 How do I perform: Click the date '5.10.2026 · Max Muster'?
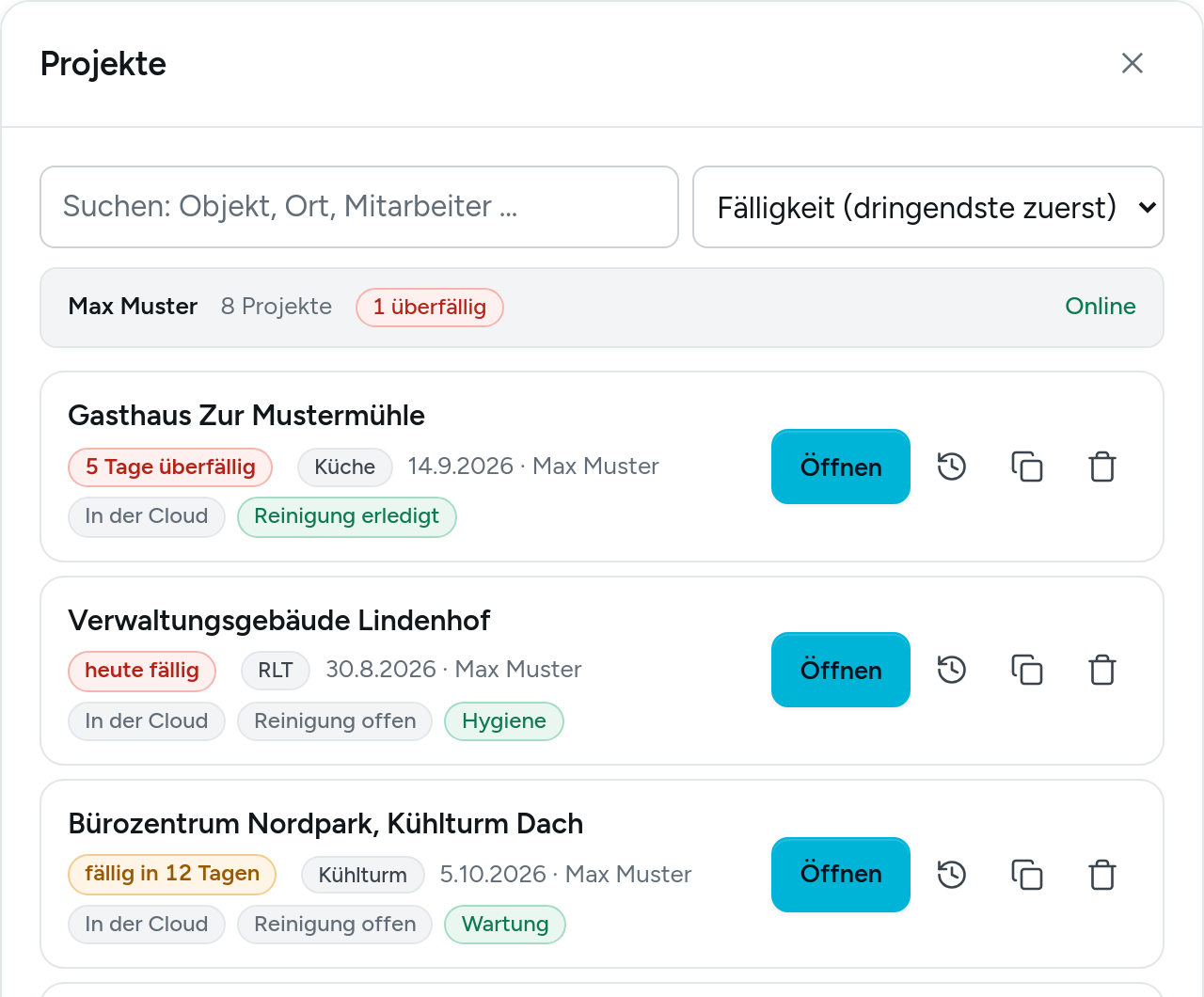pyautogui.click(x=566, y=875)
